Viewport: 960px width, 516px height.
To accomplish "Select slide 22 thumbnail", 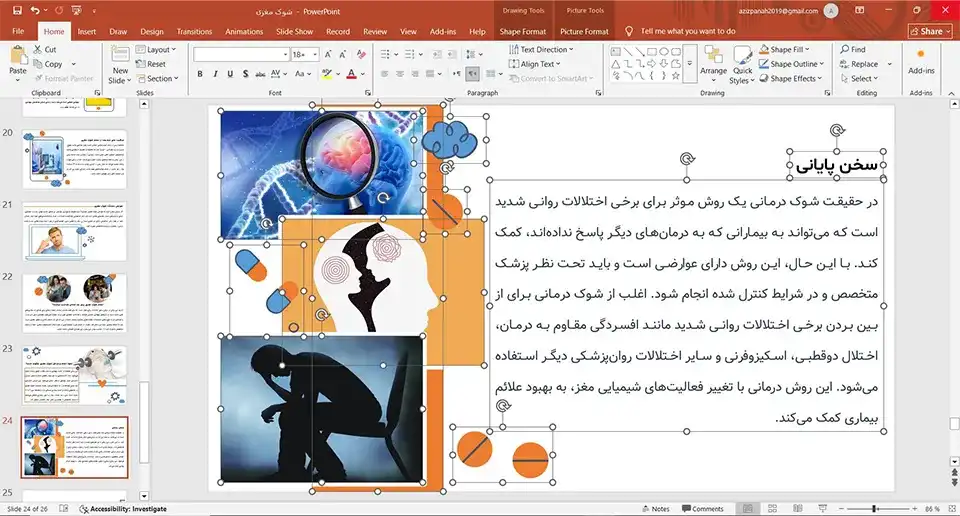I will [x=74, y=303].
